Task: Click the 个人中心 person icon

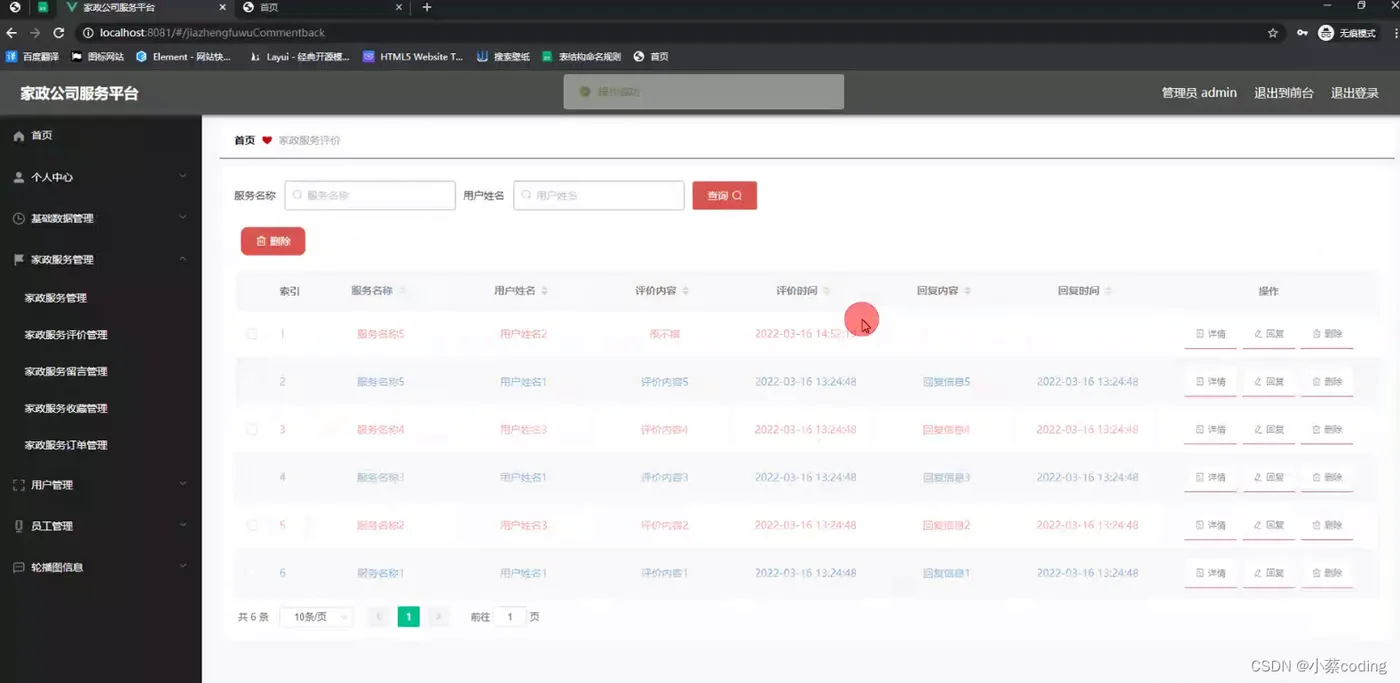Action: pos(19,177)
